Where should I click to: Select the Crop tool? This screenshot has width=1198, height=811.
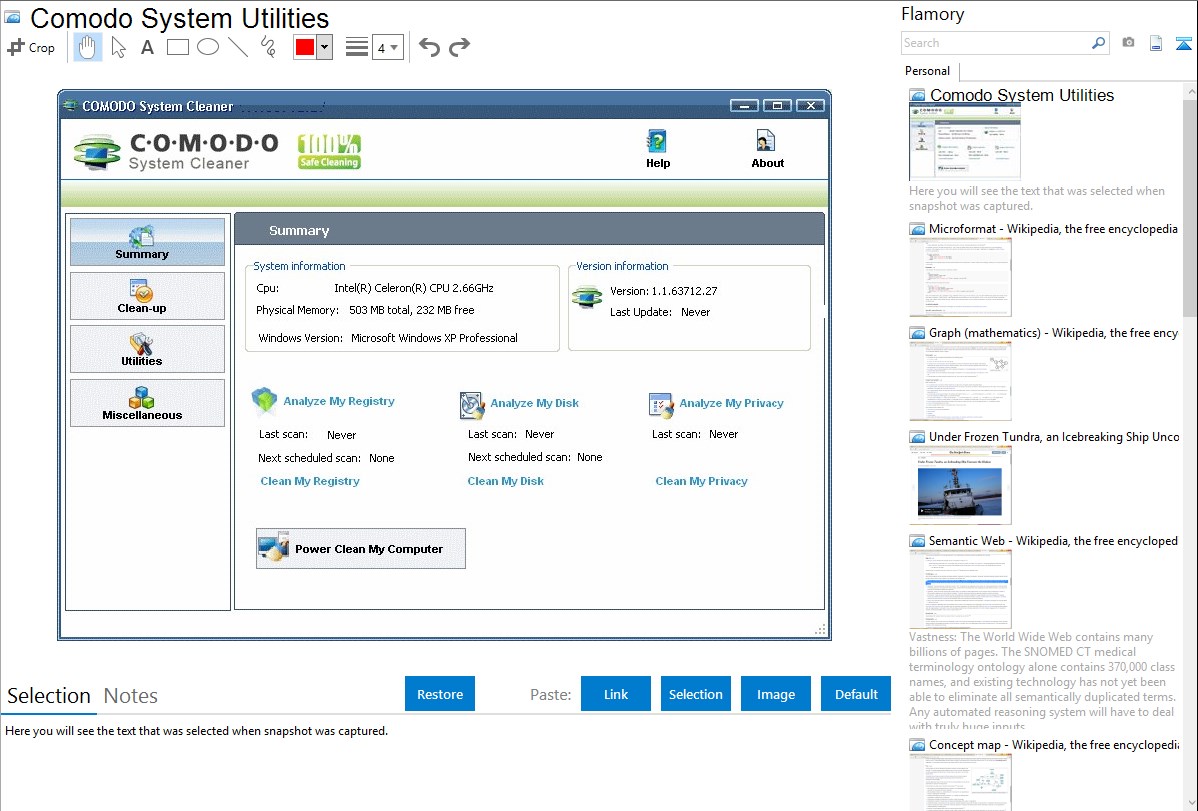31,47
